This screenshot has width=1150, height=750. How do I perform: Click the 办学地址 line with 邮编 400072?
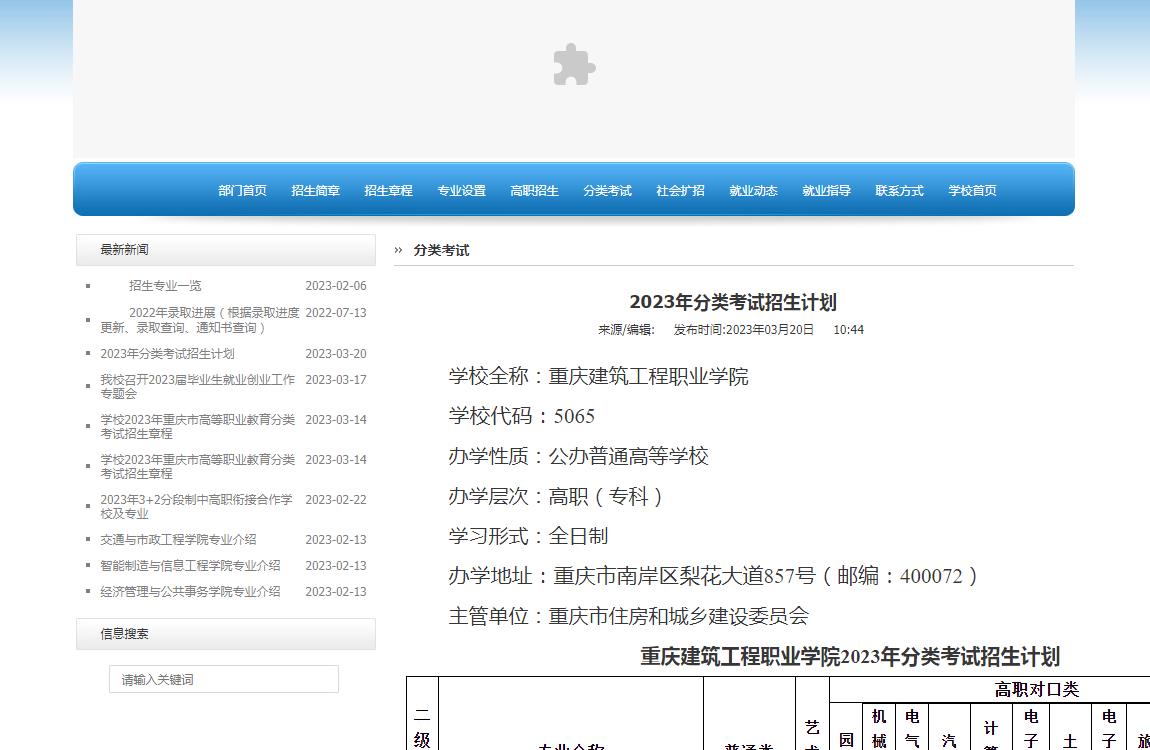click(x=715, y=576)
